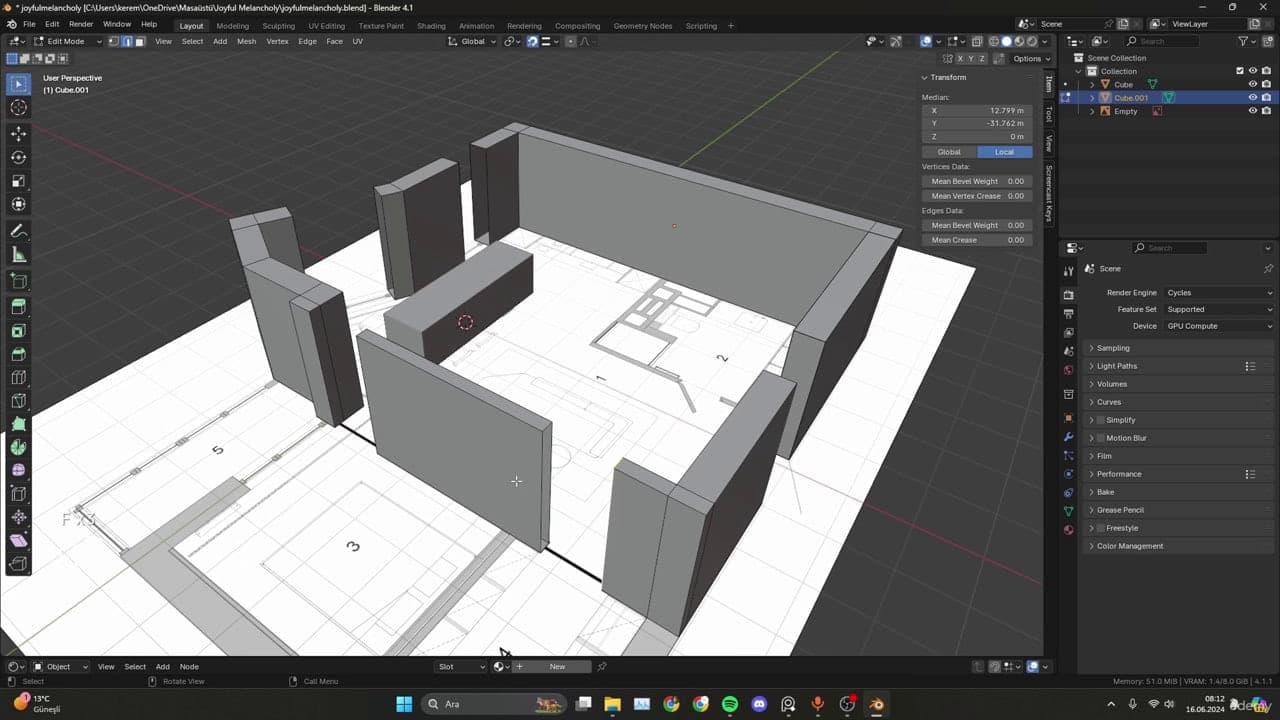Click the Global button in Transform panel

(949, 152)
